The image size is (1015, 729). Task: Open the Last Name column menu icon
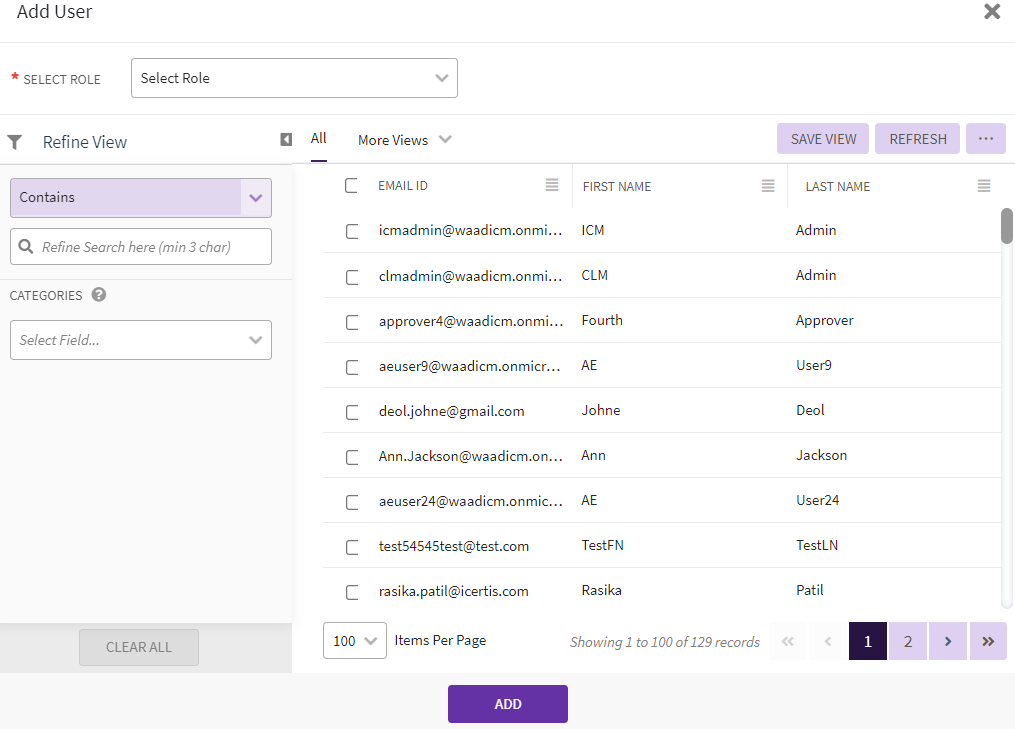984,186
